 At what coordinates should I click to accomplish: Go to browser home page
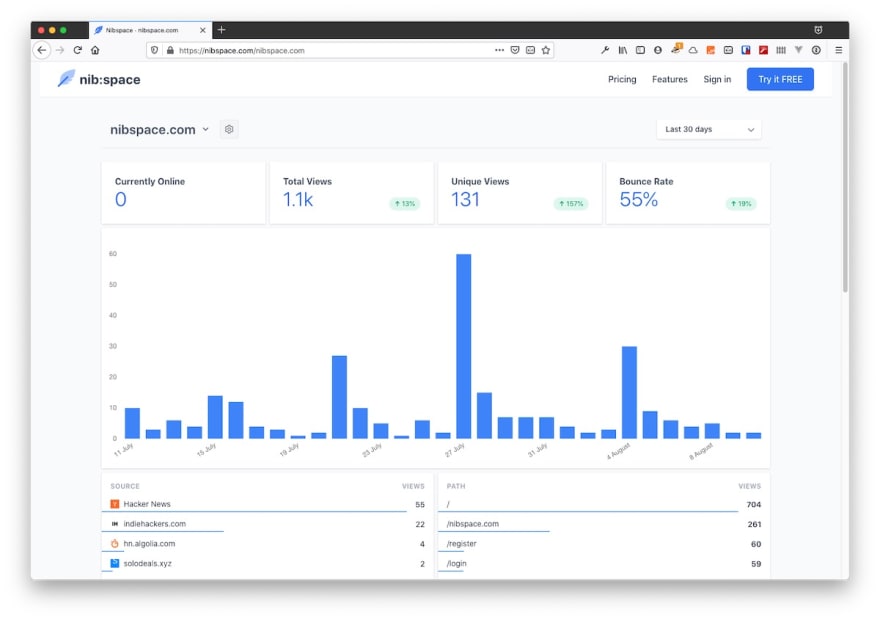[x=95, y=50]
